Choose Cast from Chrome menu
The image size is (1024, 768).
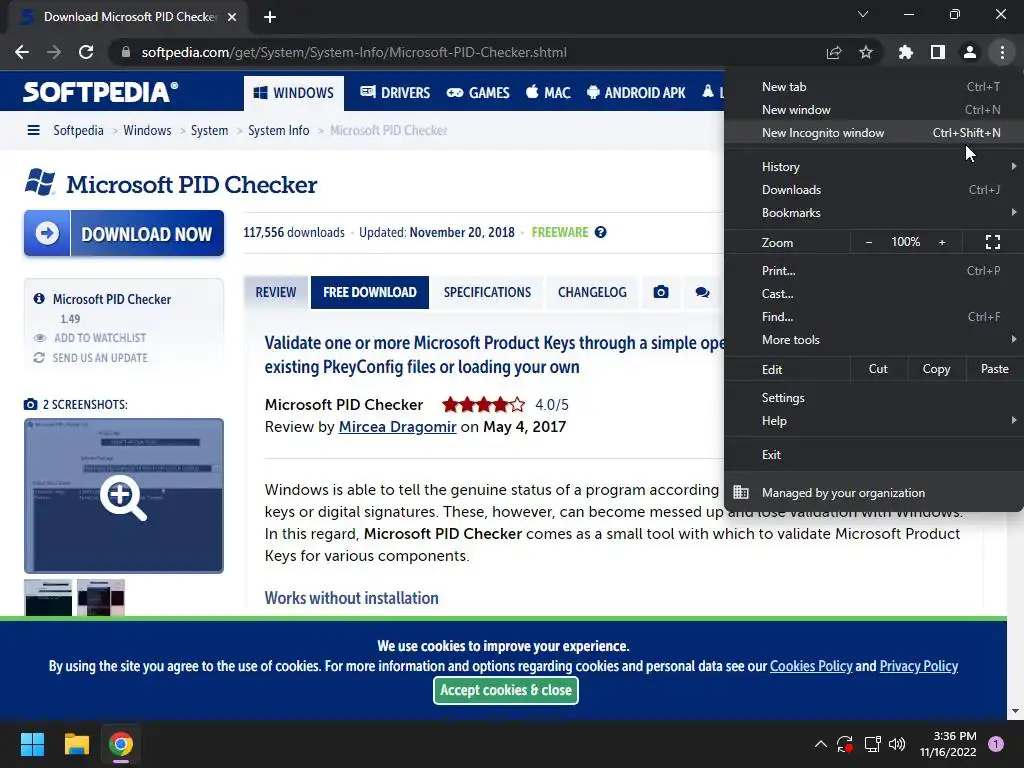874,294
